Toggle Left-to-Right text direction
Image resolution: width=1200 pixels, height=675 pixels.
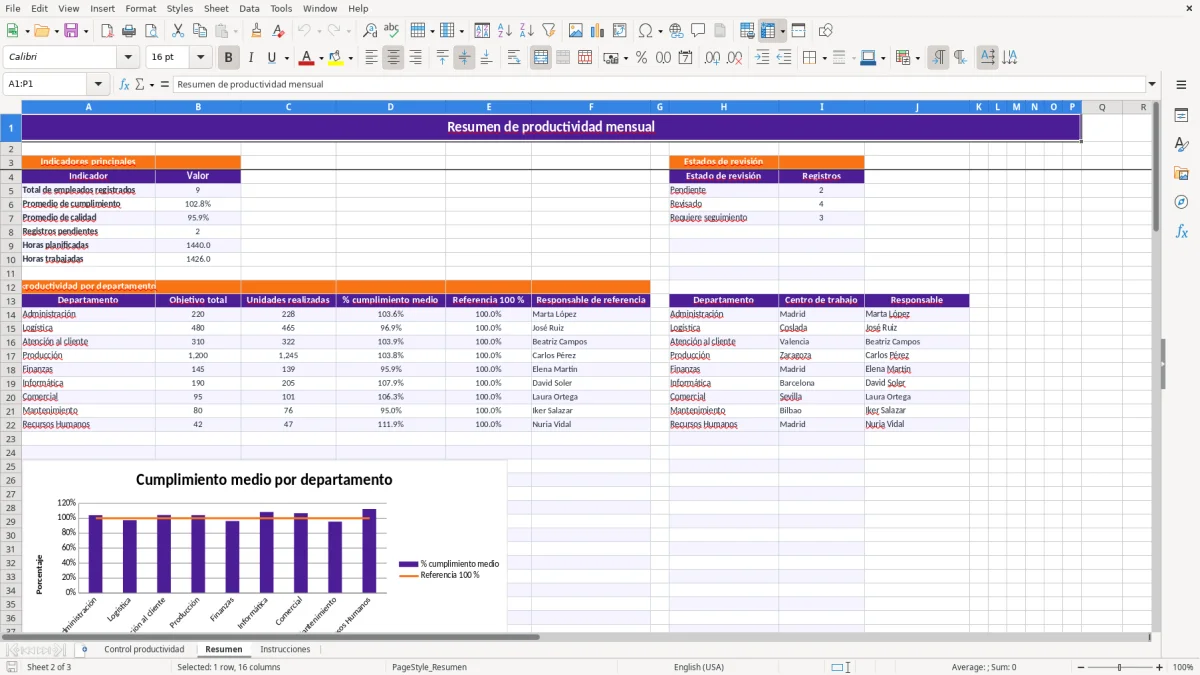938,58
